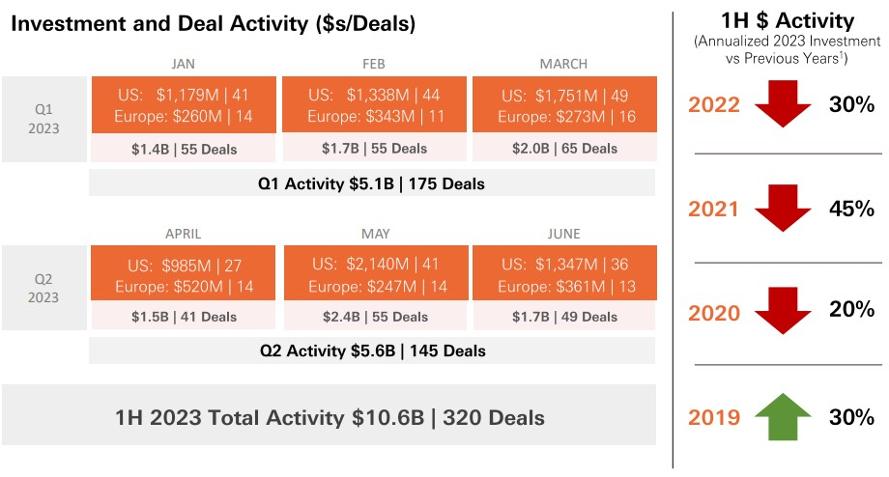Click the green up arrow beside 2019
Image resolution: width=889 pixels, height=477 pixels.
pyautogui.click(x=783, y=416)
